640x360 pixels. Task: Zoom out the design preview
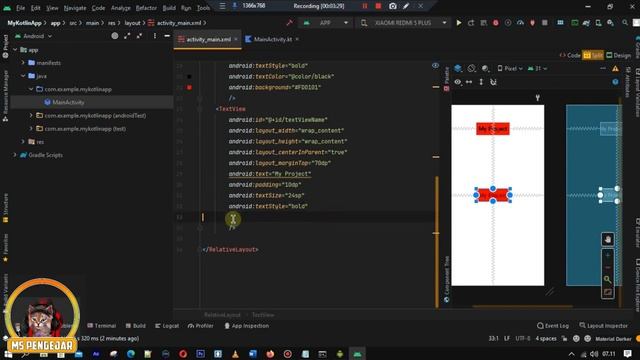point(607,267)
